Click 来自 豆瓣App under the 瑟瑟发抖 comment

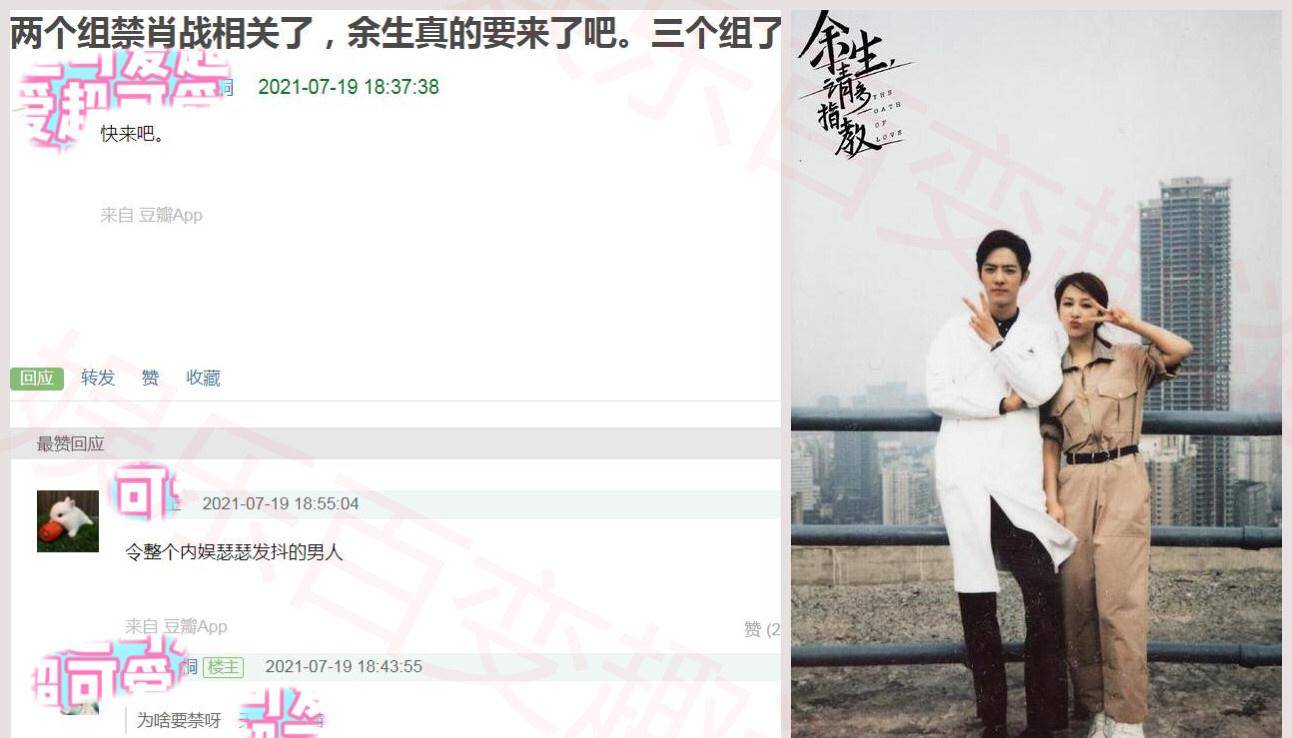click(x=176, y=626)
